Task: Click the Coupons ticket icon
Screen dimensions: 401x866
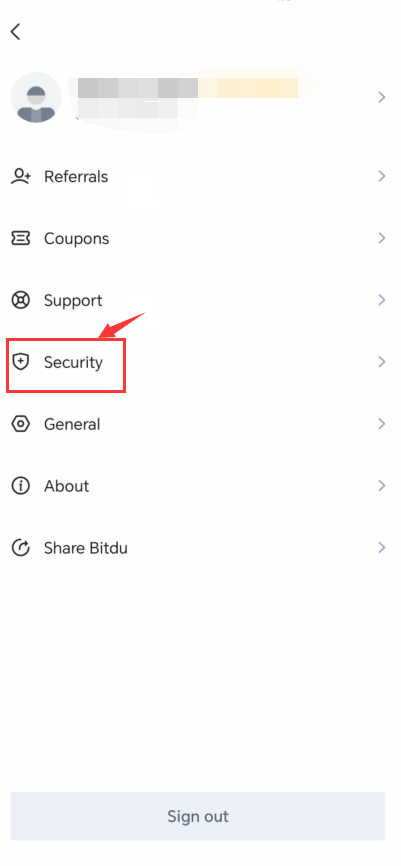Action: point(20,239)
